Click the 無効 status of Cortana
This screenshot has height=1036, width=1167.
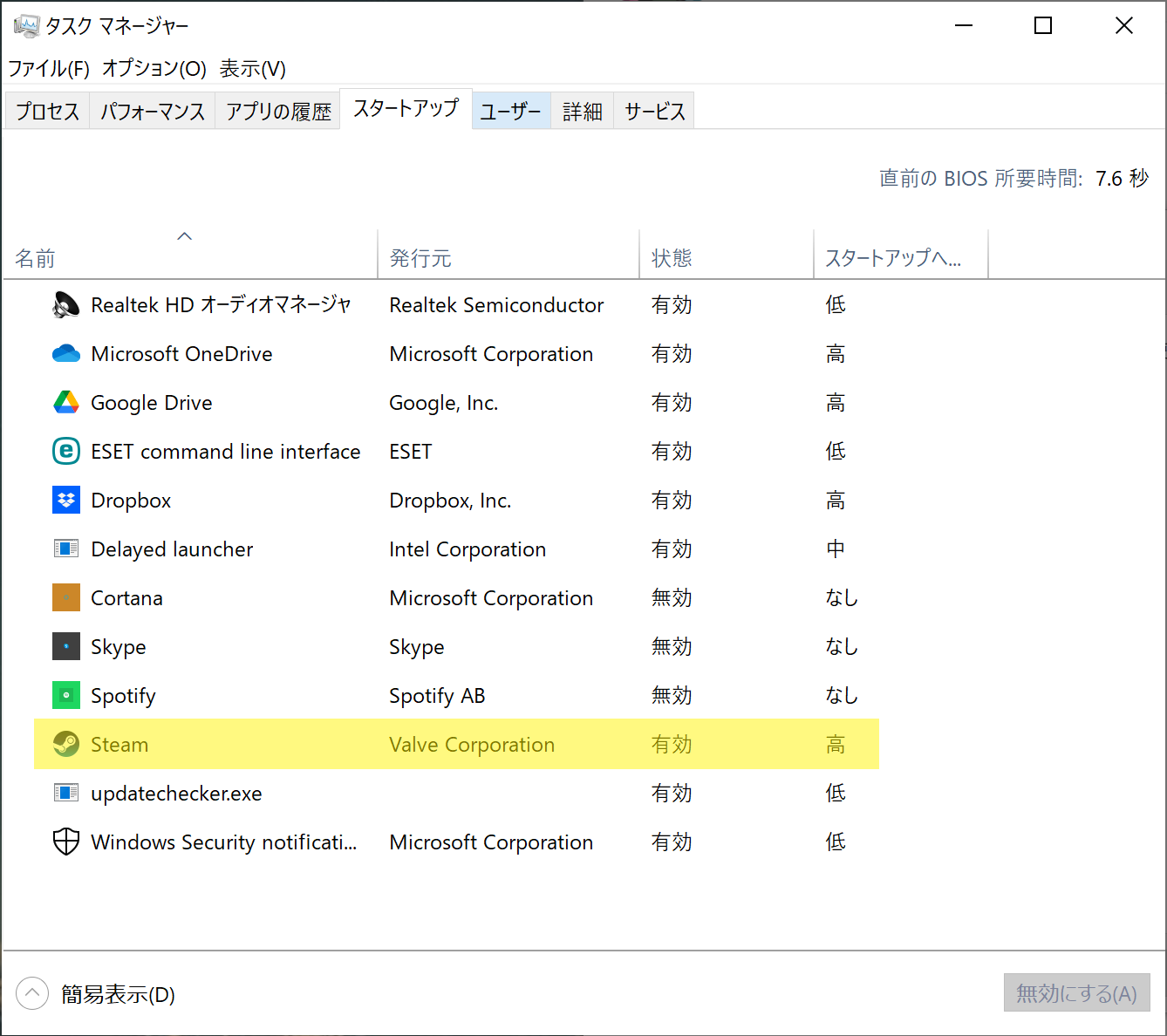(x=672, y=598)
